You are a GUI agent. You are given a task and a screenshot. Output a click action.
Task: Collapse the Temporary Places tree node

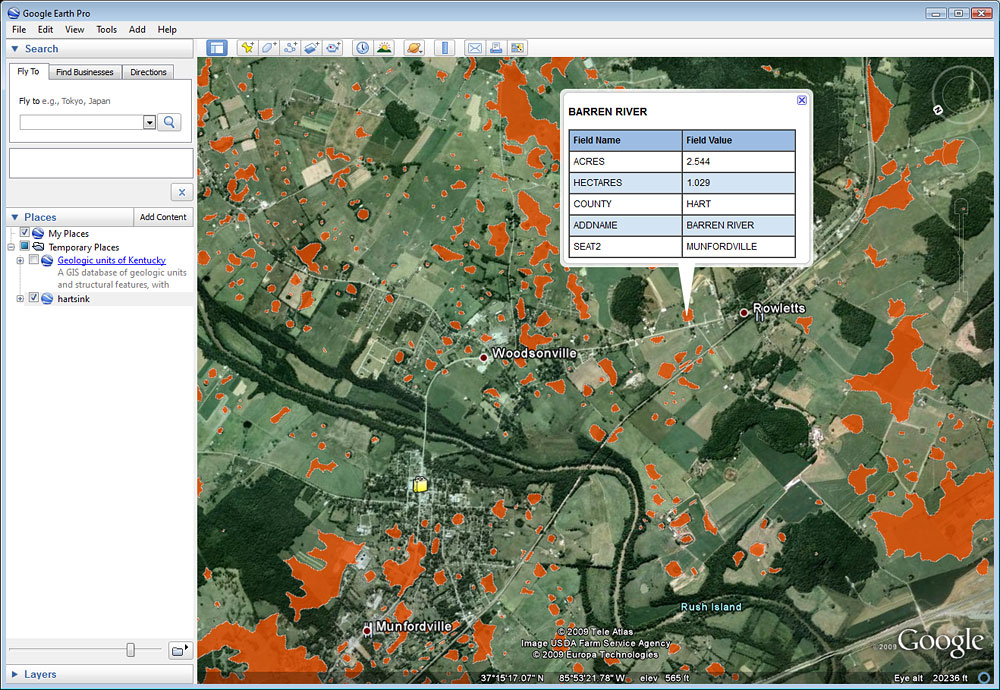pos(11,247)
